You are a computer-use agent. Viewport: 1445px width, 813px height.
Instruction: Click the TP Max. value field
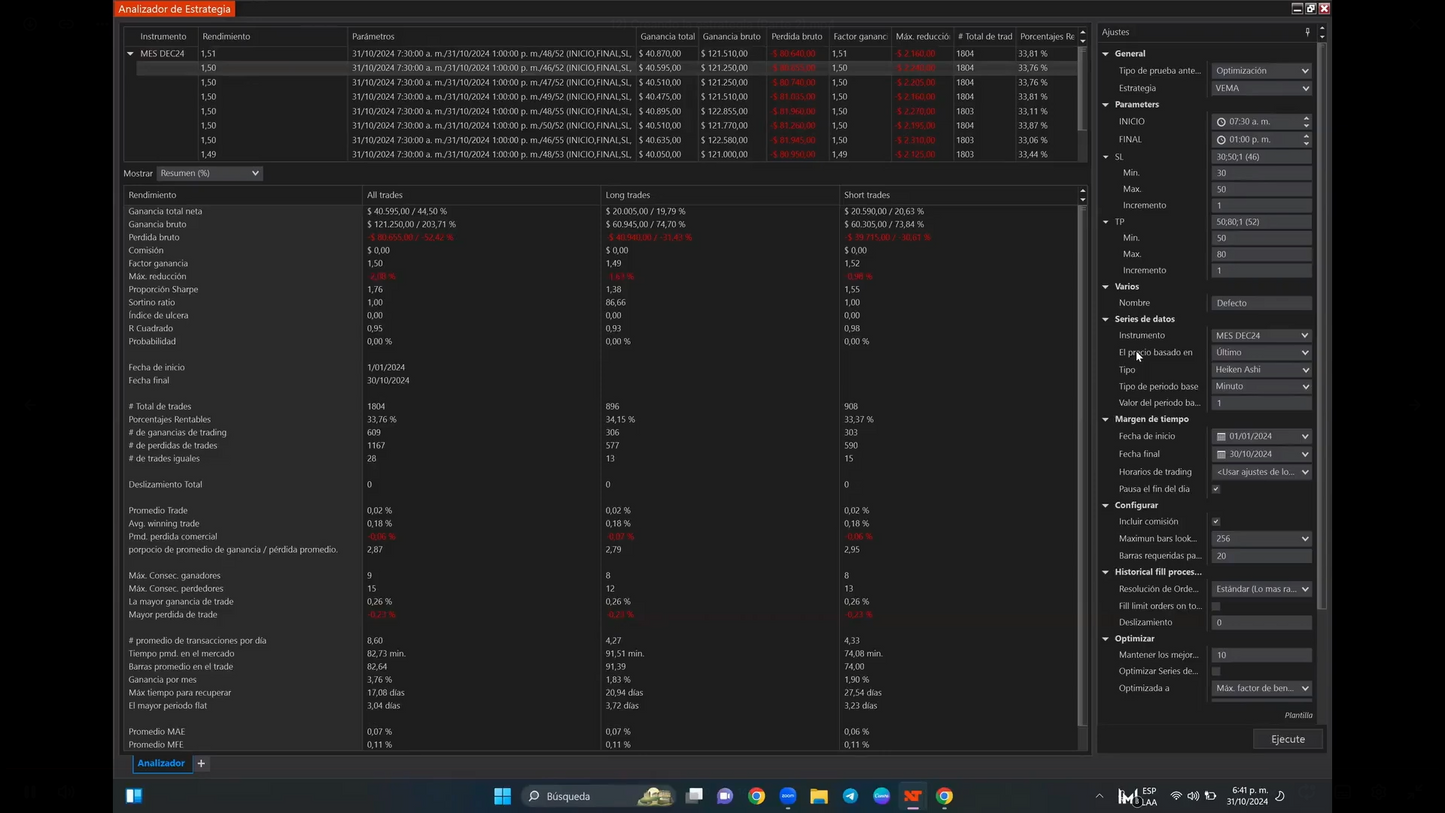(x=1261, y=254)
